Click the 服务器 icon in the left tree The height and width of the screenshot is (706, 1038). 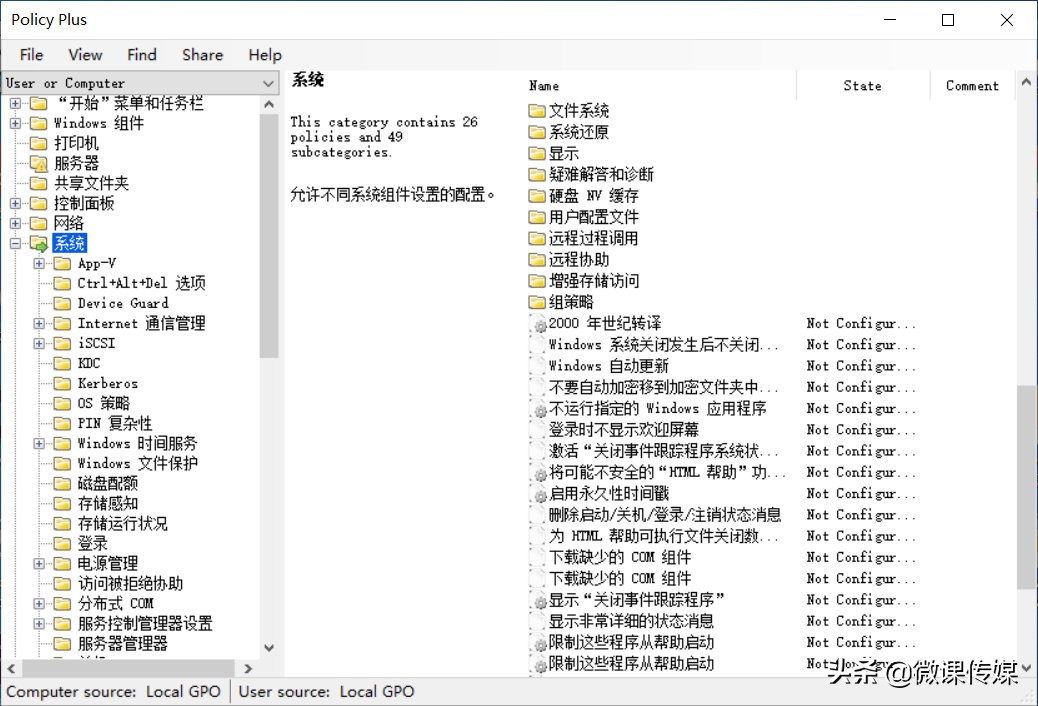point(41,163)
